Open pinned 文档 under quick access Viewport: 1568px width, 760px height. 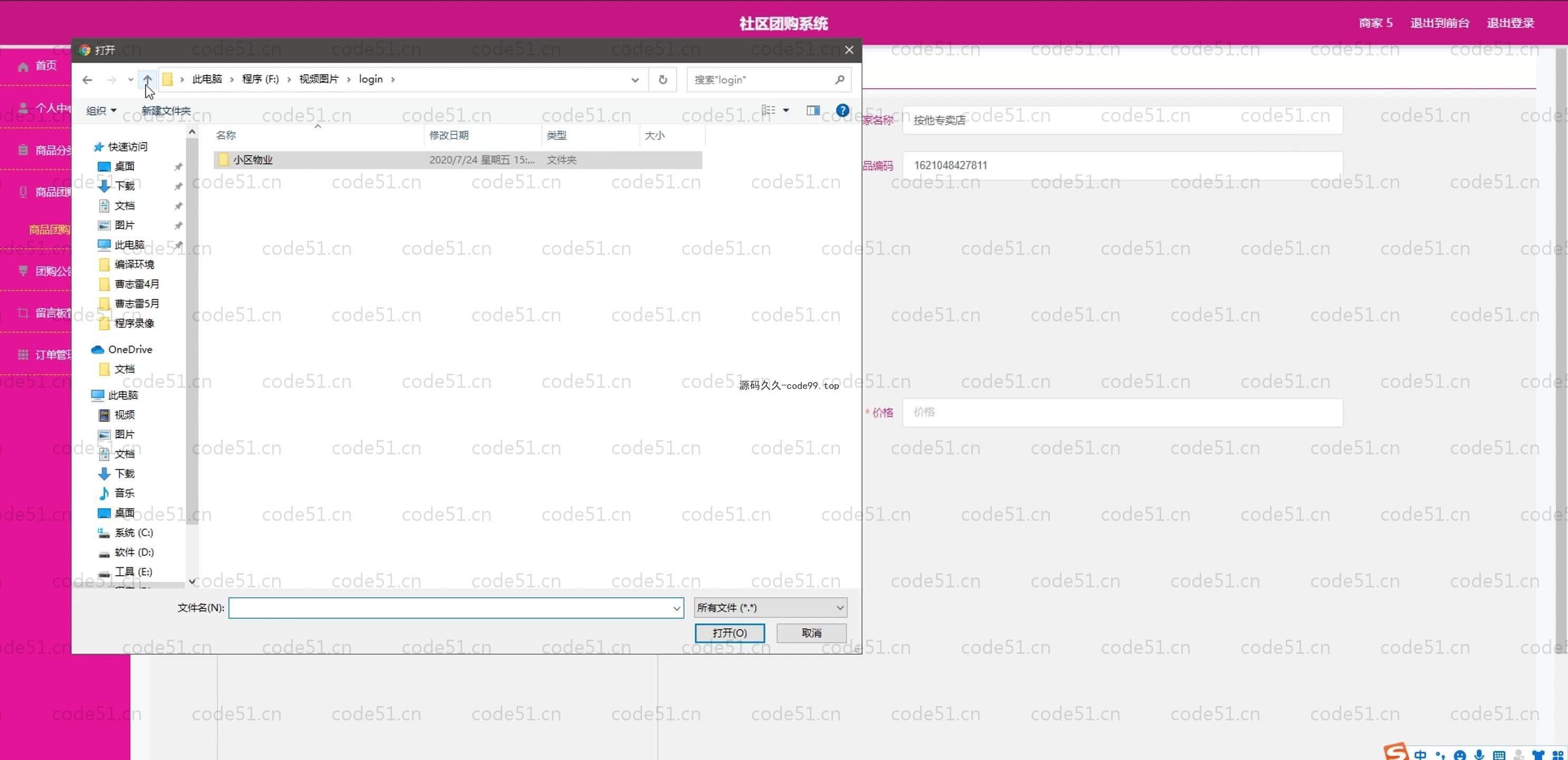[124, 205]
